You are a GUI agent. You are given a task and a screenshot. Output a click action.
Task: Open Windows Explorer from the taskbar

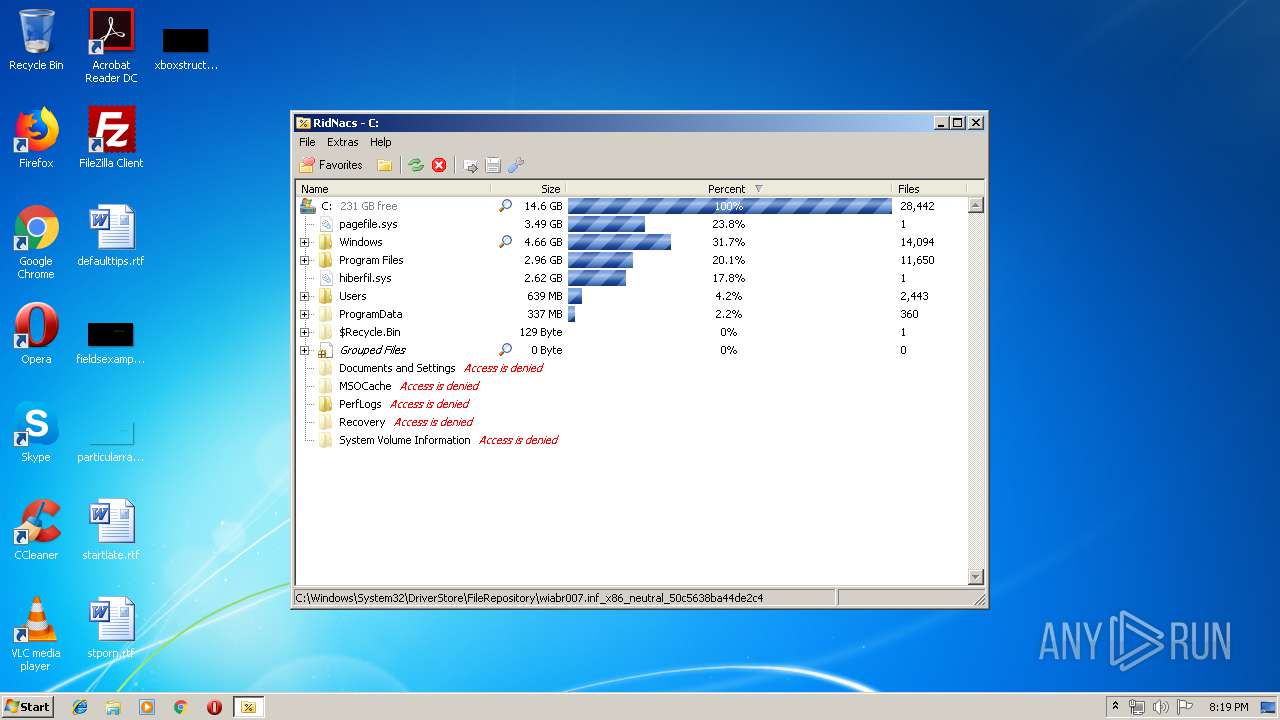point(113,707)
